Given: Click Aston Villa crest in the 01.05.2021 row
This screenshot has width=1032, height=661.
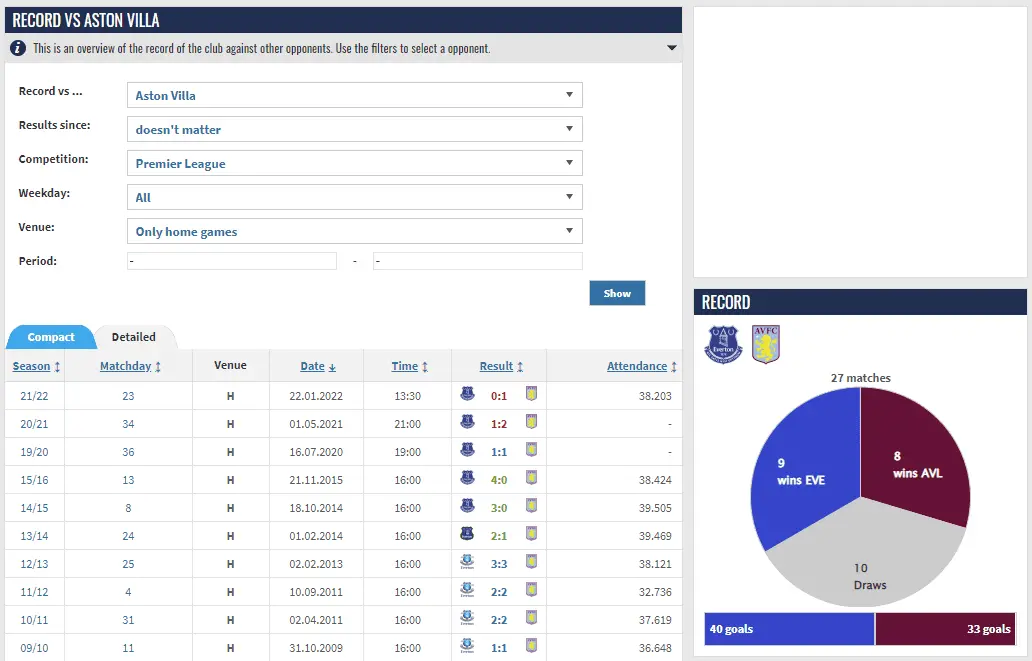Looking at the screenshot, I should click(x=532, y=423).
